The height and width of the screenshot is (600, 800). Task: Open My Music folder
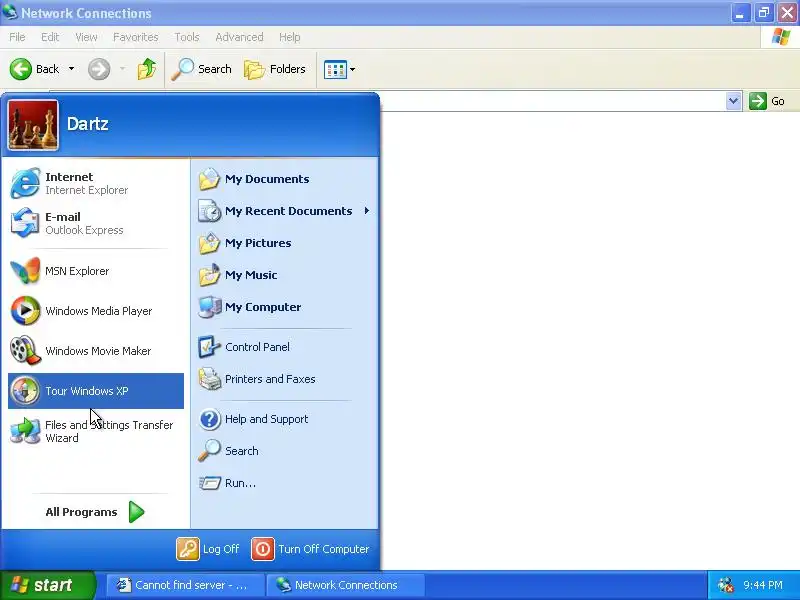(x=285, y=275)
